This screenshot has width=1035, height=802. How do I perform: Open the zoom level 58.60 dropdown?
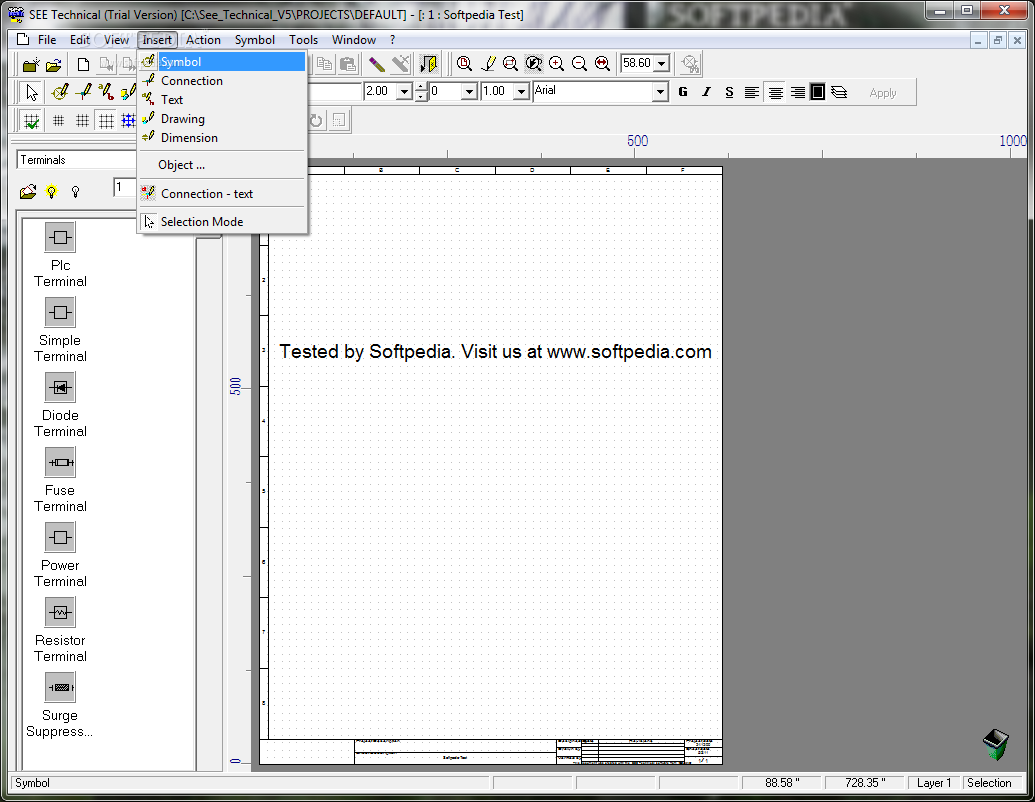pos(662,64)
